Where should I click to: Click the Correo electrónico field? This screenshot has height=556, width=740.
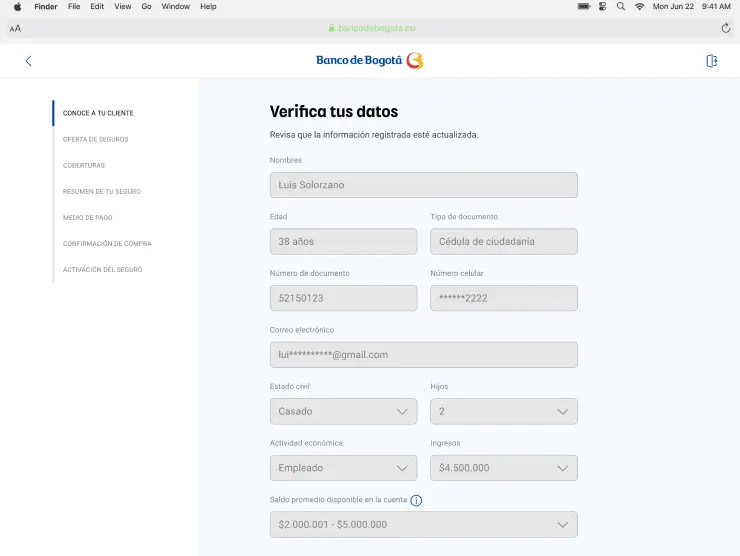coord(423,355)
